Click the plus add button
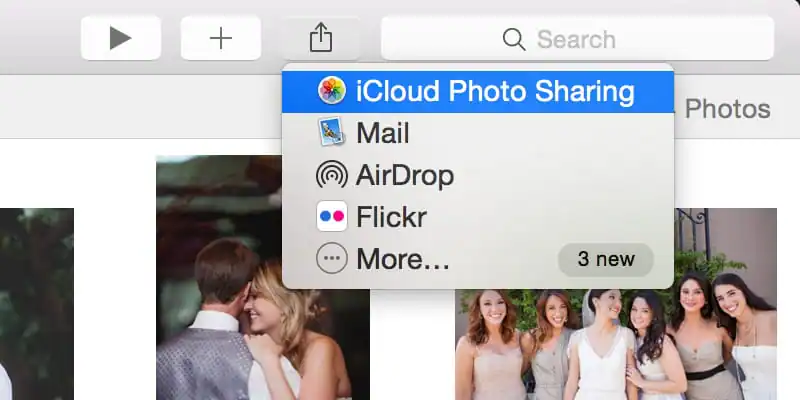Viewport: 800px width, 400px height. click(x=221, y=38)
